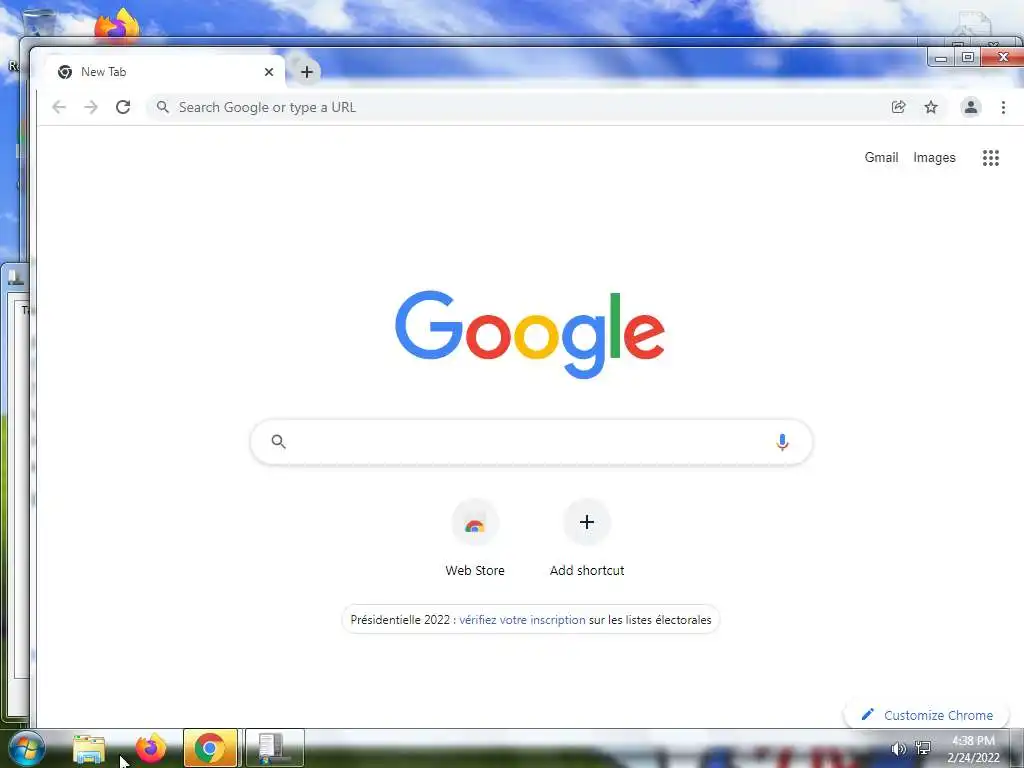
Task: Click magnifier icon in Google search box
Action: coord(278,442)
